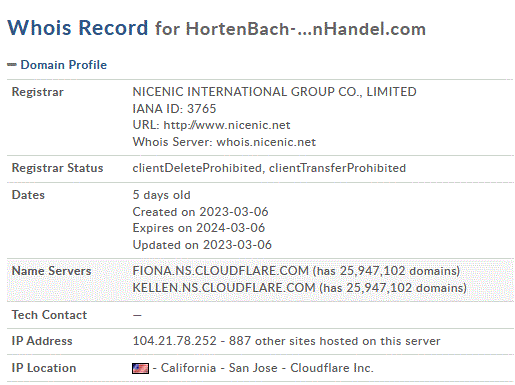515x385 pixels.
Task: Click the Registrar row label
Action: (38, 92)
